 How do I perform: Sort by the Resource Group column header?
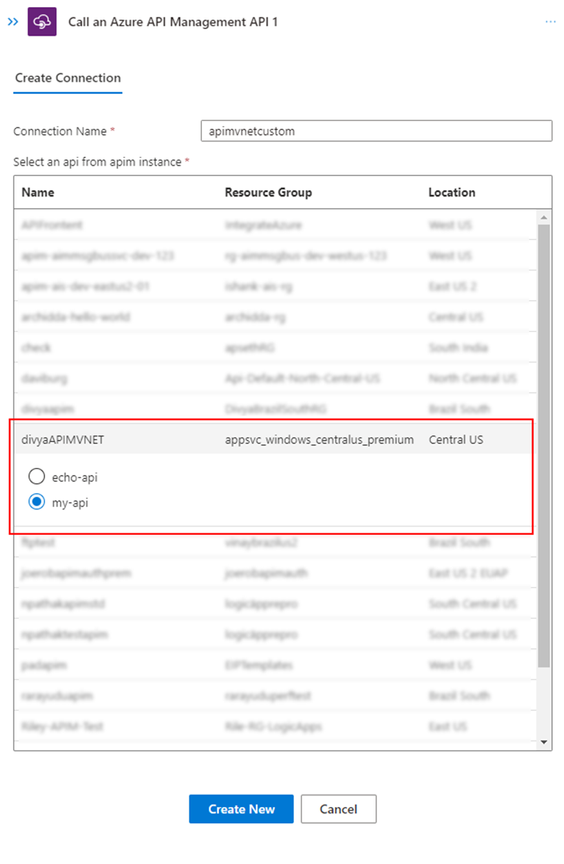point(268,192)
